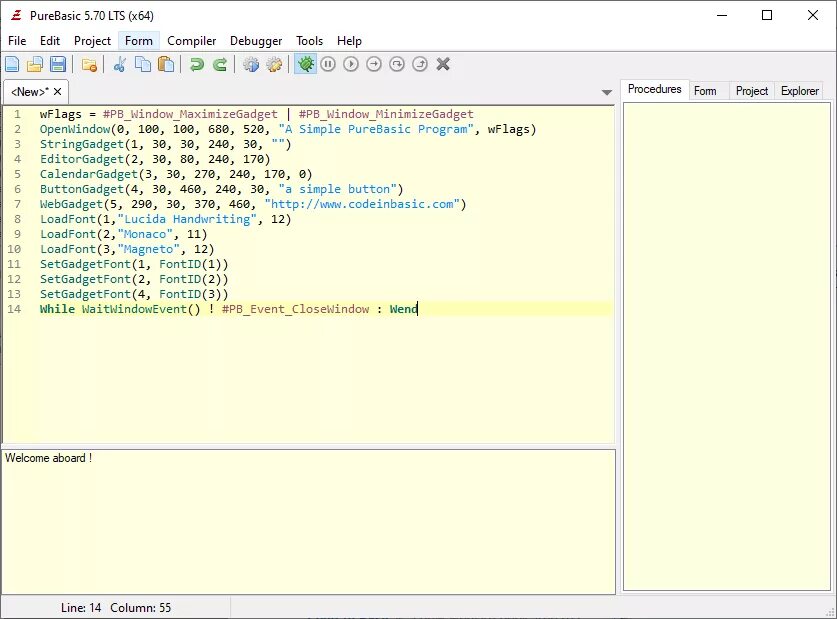This screenshot has width=837, height=619.
Task: Switch to the Project panel tab
Action: (x=752, y=91)
